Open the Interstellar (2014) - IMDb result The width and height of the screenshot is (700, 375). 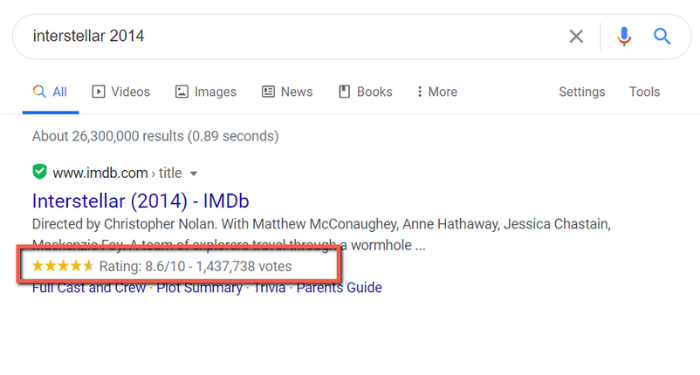tap(141, 201)
